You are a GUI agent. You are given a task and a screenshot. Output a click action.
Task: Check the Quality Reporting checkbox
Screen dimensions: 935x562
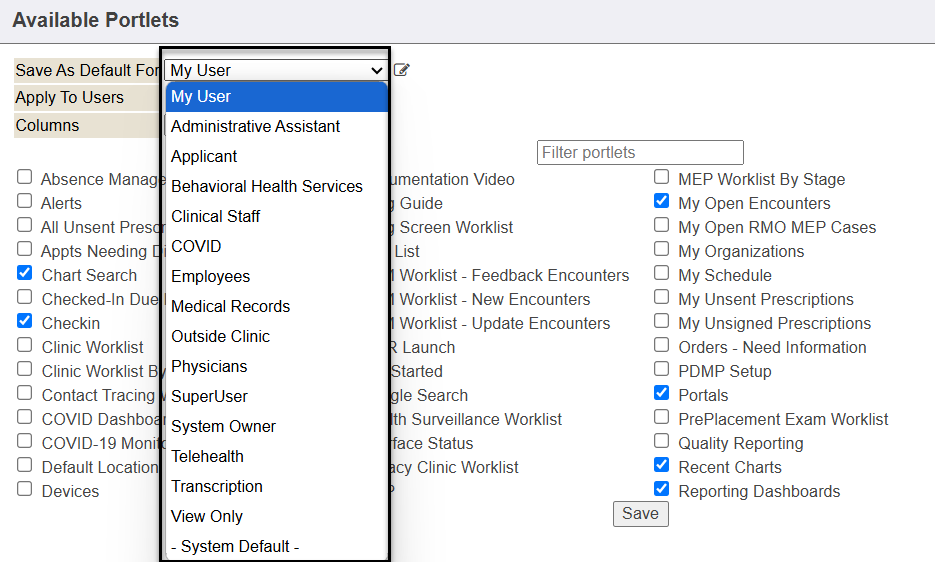point(661,441)
